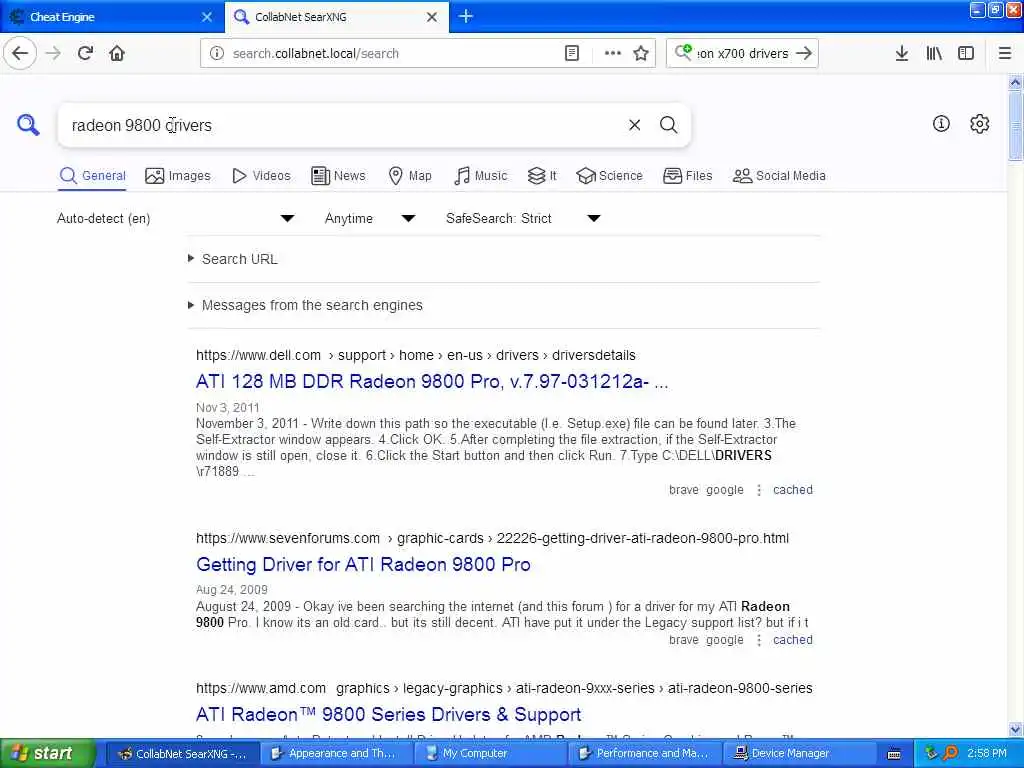Viewport: 1024px width, 768px height.
Task: Toggle the browser sidebar
Action: 966,53
